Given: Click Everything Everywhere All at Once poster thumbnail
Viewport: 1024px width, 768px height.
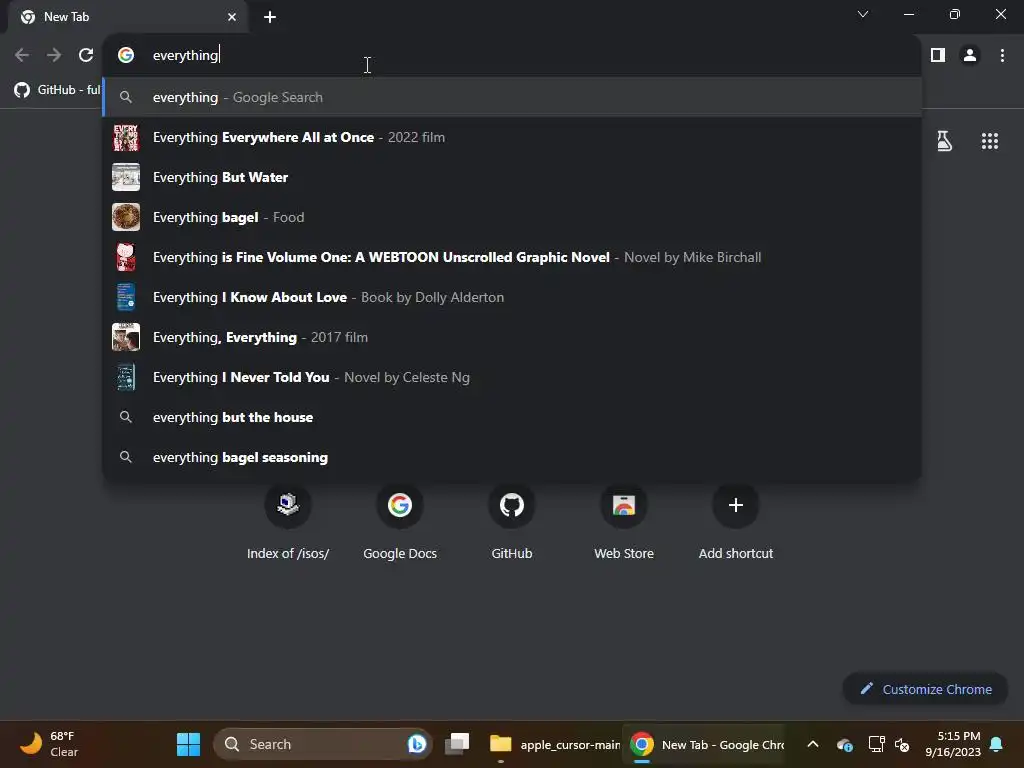Looking at the screenshot, I should pos(126,137).
